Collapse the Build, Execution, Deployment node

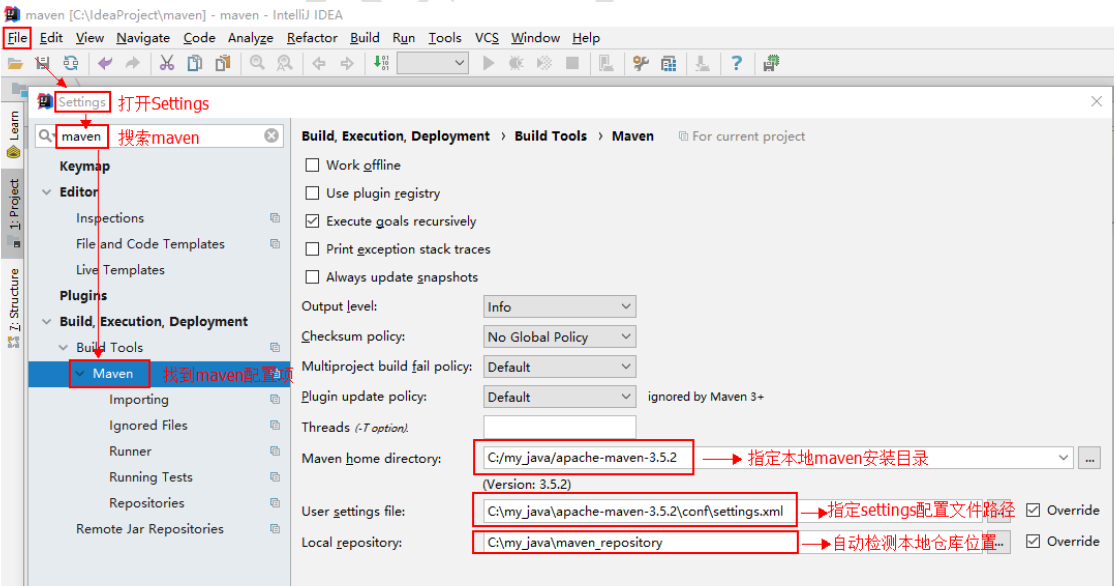[x=47, y=322]
